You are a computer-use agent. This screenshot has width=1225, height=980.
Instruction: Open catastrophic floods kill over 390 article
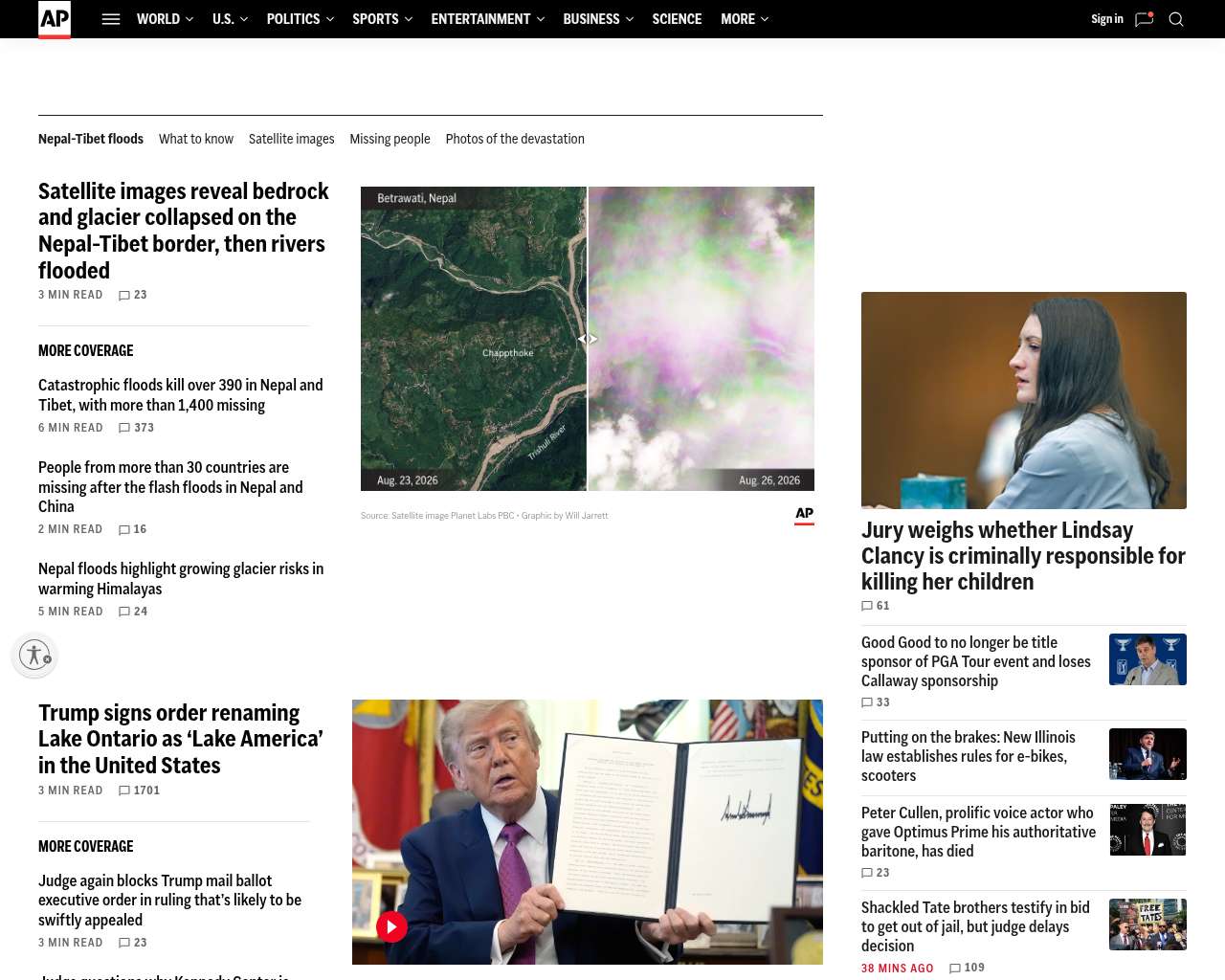tap(181, 395)
